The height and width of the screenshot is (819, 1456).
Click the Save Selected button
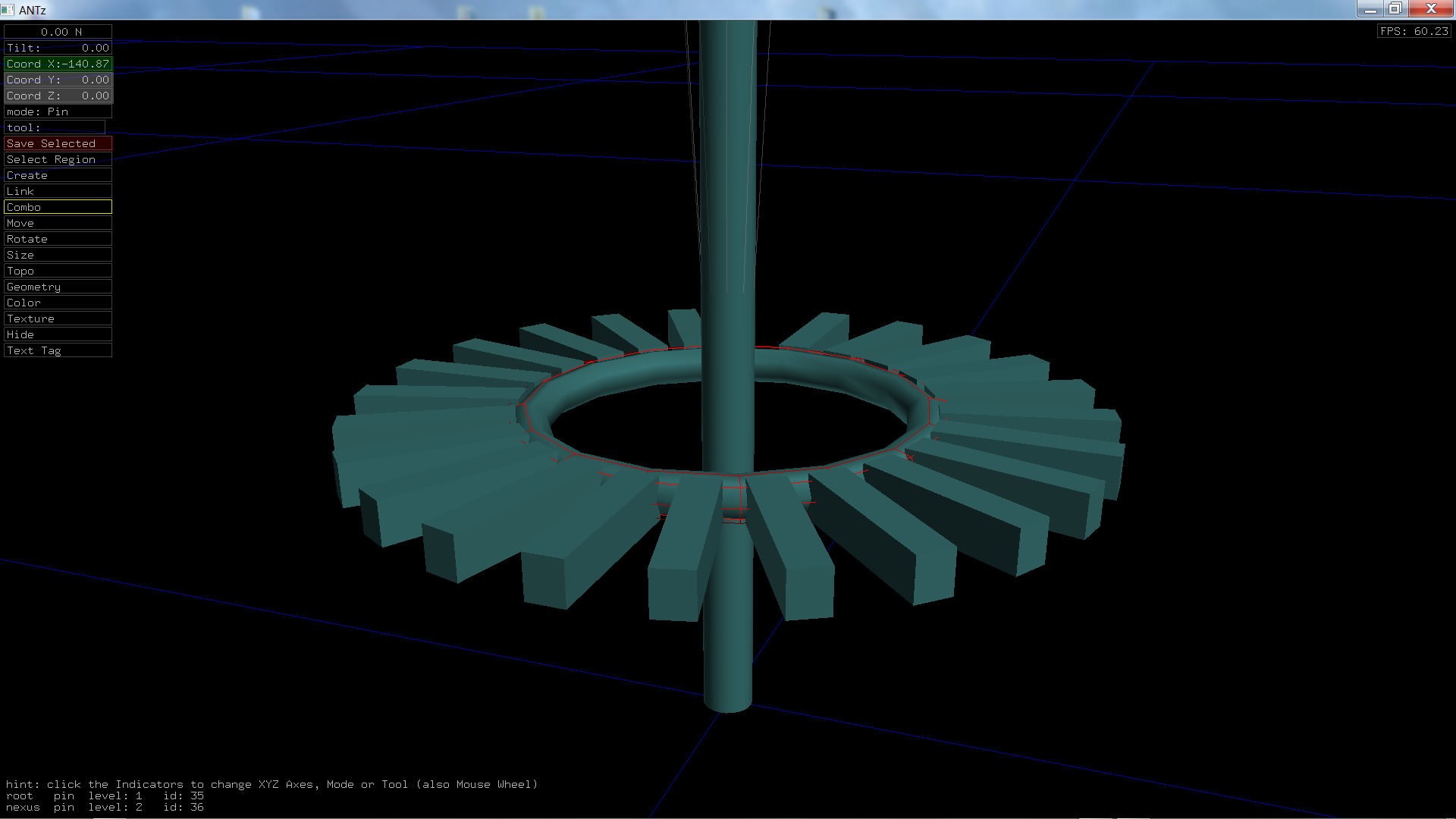[x=58, y=143]
